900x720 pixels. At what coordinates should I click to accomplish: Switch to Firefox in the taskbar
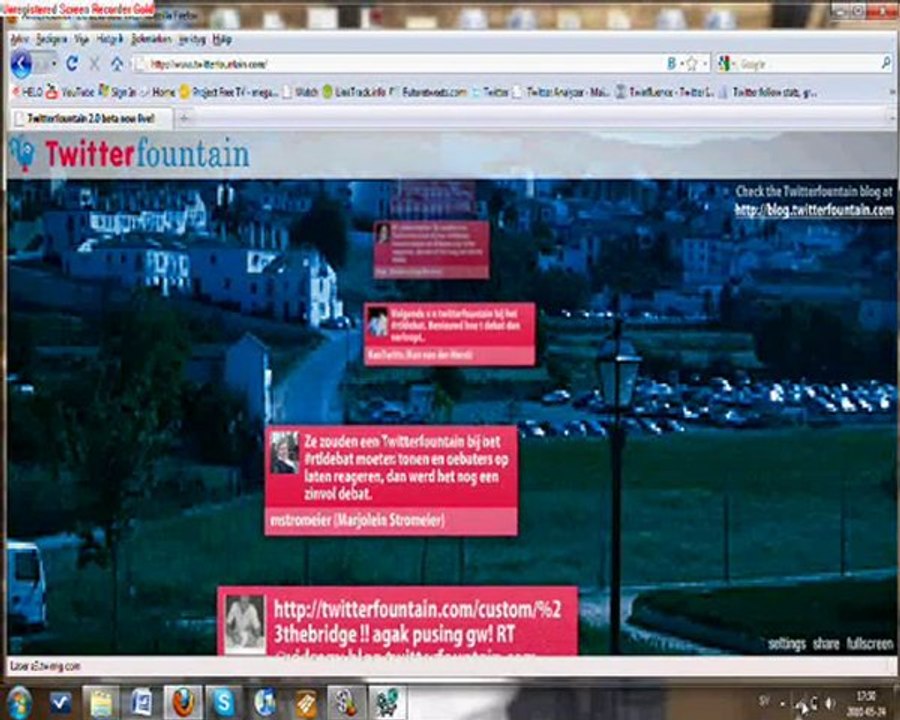[x=183, y=703]
